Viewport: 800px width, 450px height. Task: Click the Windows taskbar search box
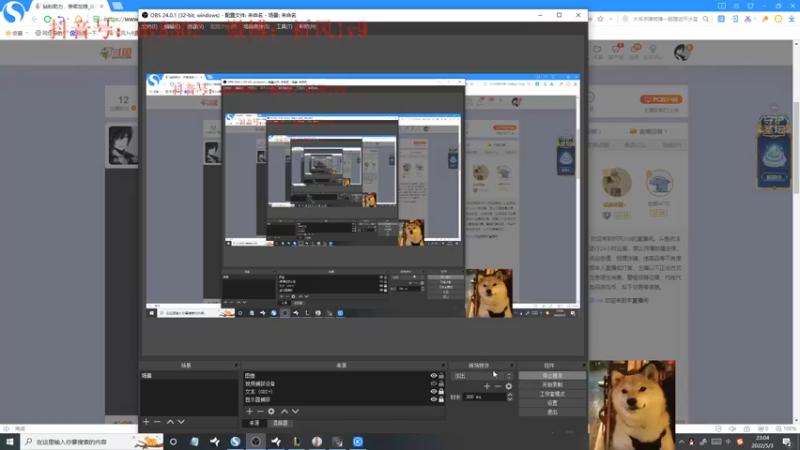coord(92,441)
